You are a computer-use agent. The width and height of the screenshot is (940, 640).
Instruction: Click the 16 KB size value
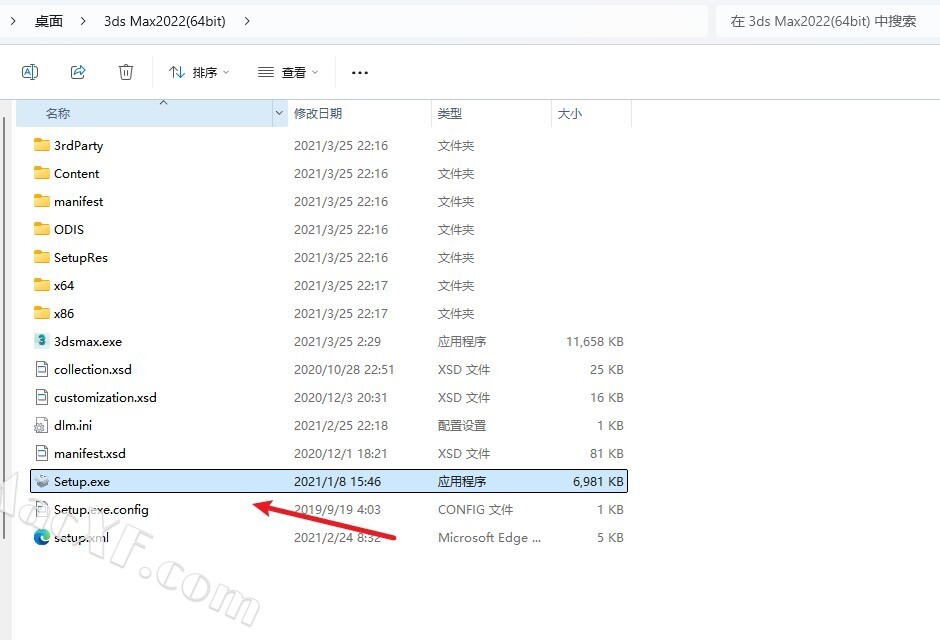coord(607,397)
